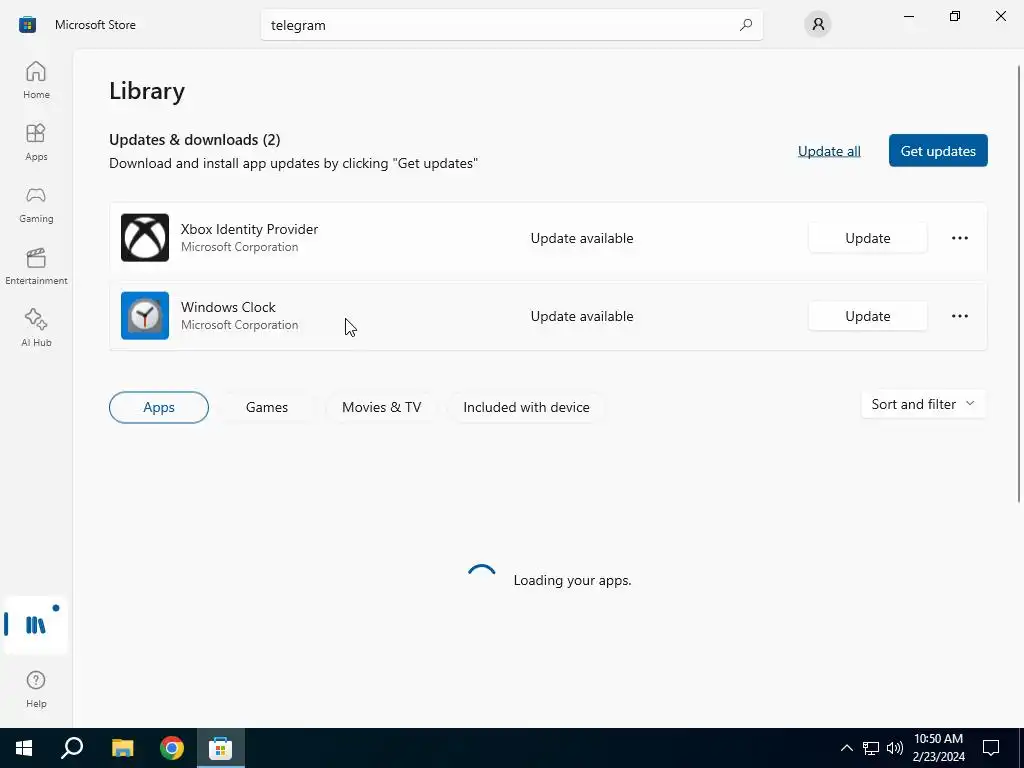Open more options for Windows Clock

pos(959,315)
